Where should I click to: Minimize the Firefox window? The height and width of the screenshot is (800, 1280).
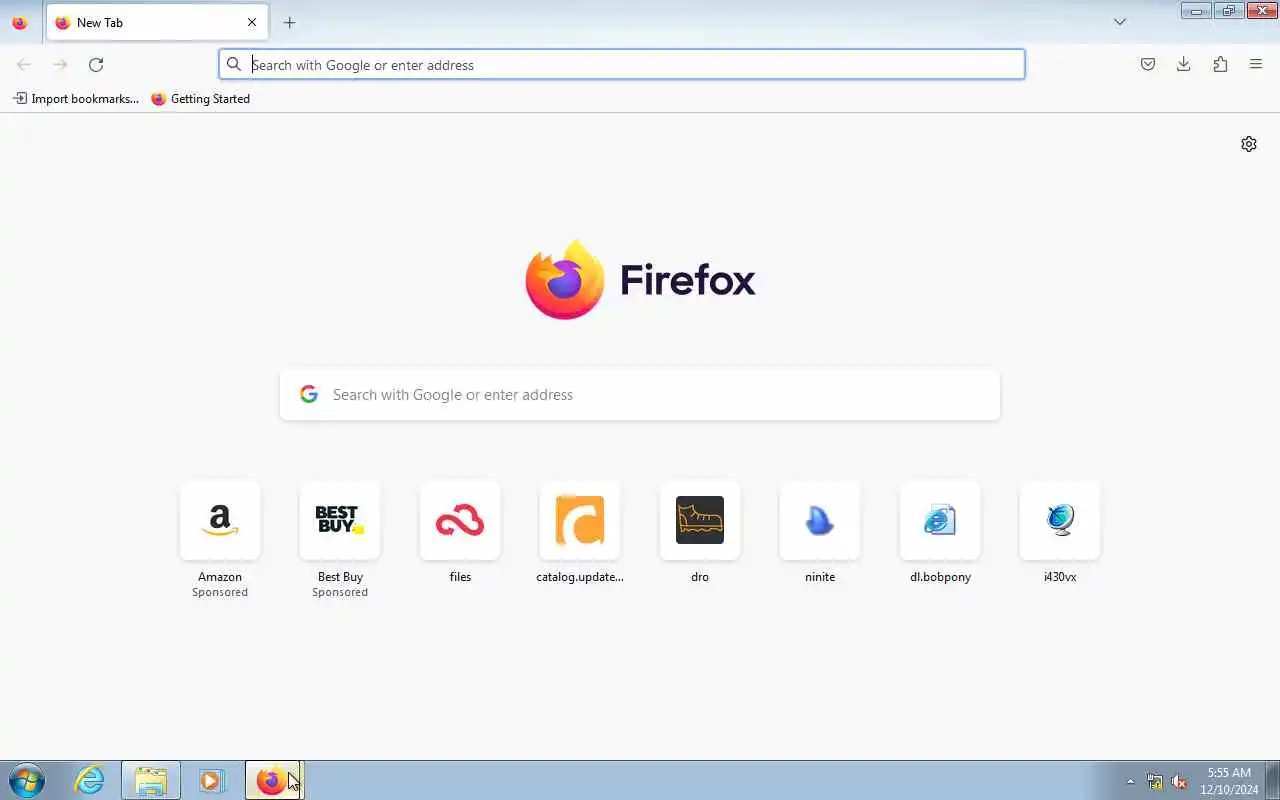coord(1196,11)
